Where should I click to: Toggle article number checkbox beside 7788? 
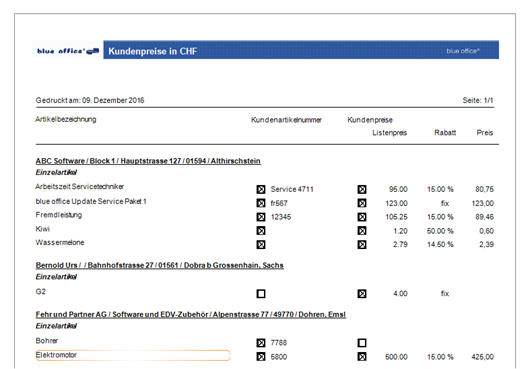point(261,343)
